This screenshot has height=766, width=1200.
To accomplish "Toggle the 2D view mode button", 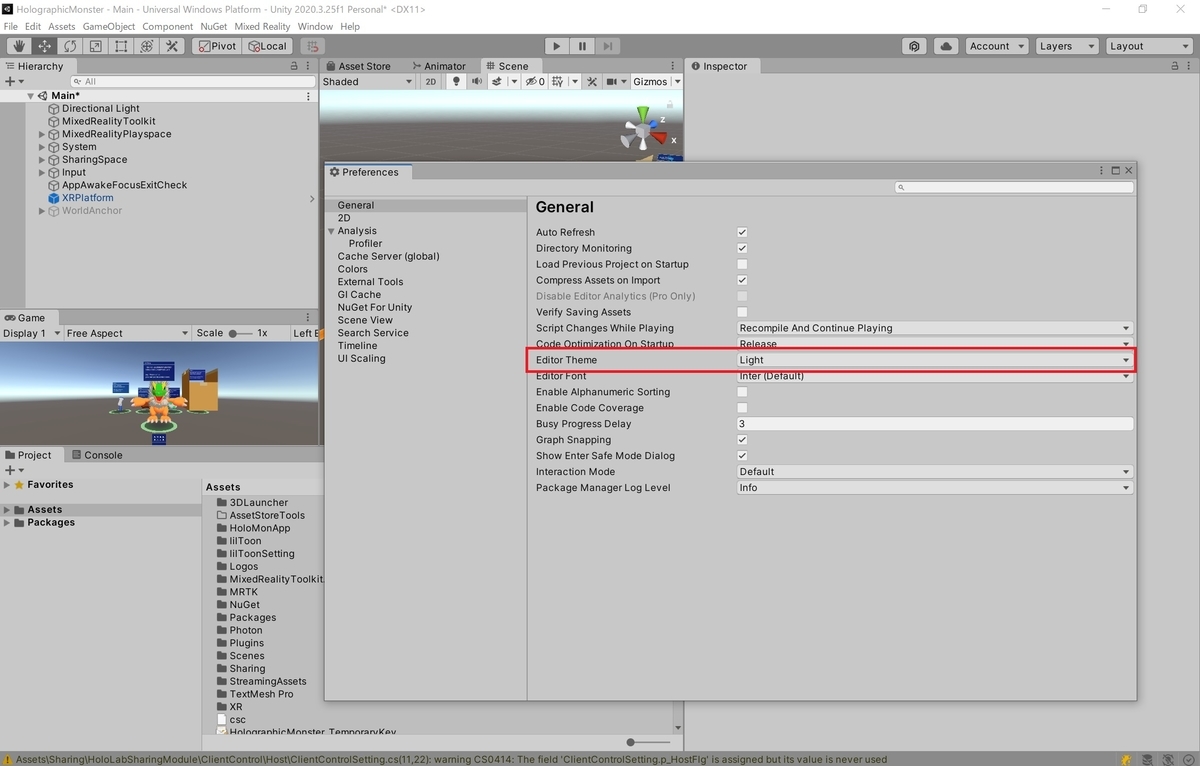I will tap(430, 81).
